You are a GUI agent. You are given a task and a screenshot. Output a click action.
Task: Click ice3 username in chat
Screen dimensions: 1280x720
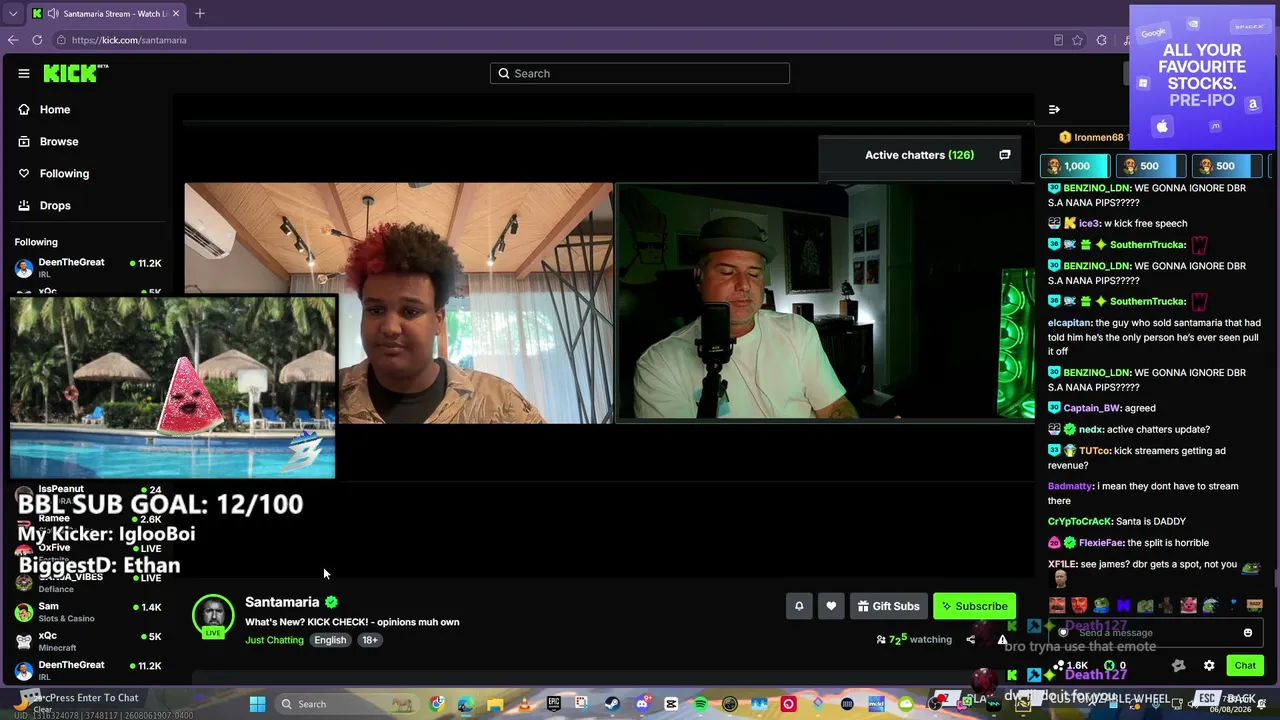click(1089, 224)
